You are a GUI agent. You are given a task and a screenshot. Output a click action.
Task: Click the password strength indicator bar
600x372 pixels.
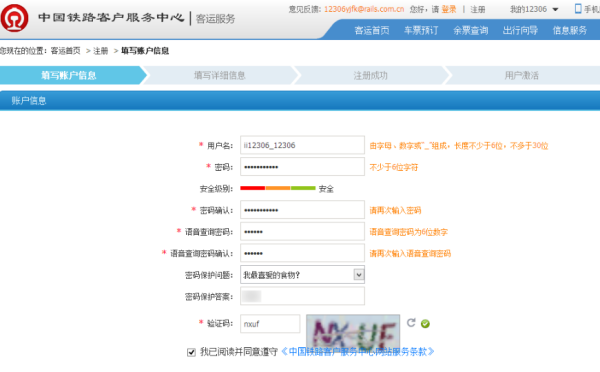(x=278, y=188)
